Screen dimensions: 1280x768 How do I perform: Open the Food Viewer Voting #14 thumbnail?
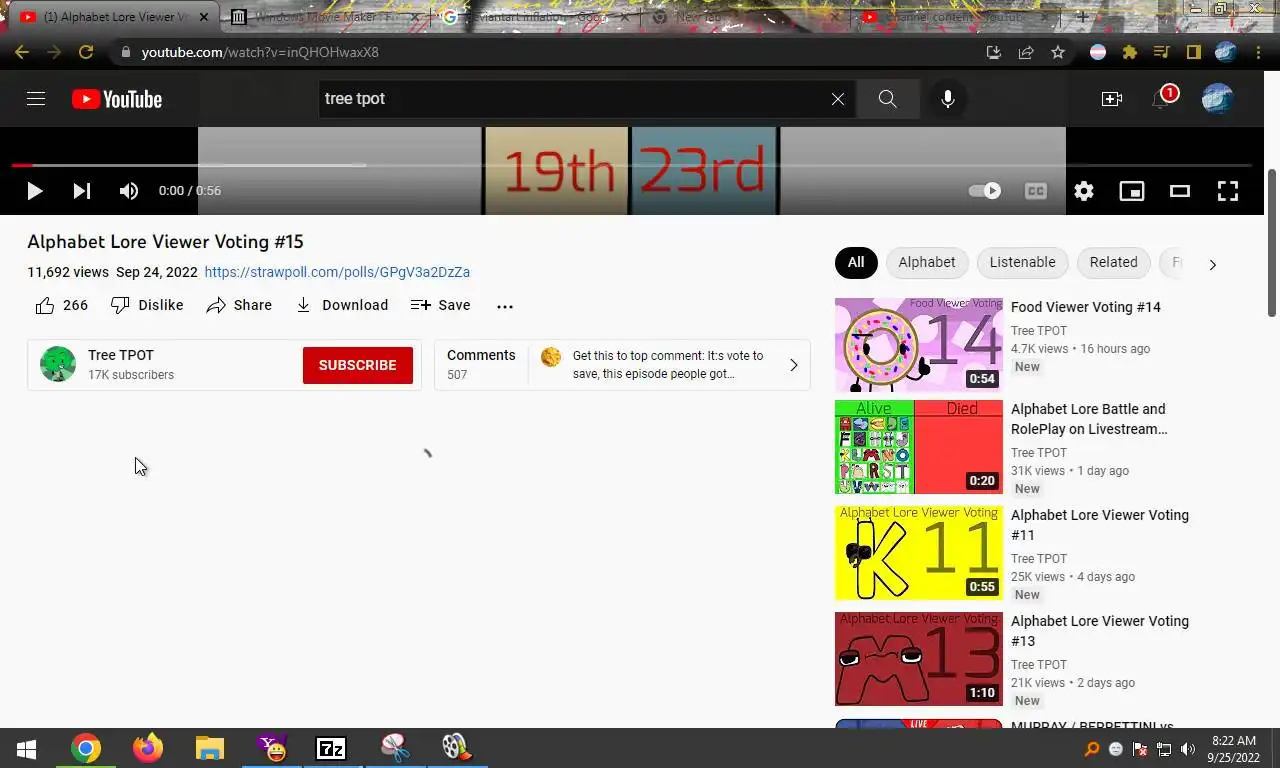919,345
